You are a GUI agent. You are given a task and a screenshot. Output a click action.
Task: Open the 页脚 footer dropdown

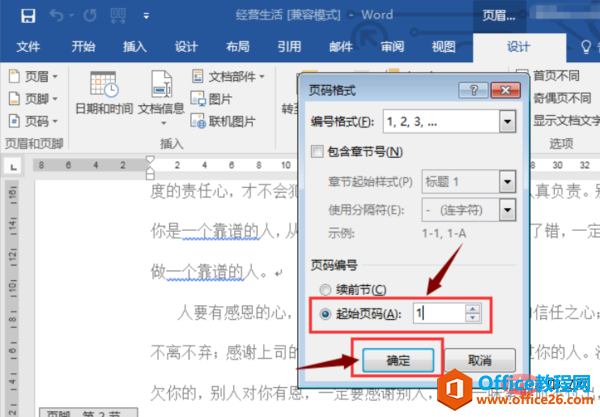click(x=33, y=99)
